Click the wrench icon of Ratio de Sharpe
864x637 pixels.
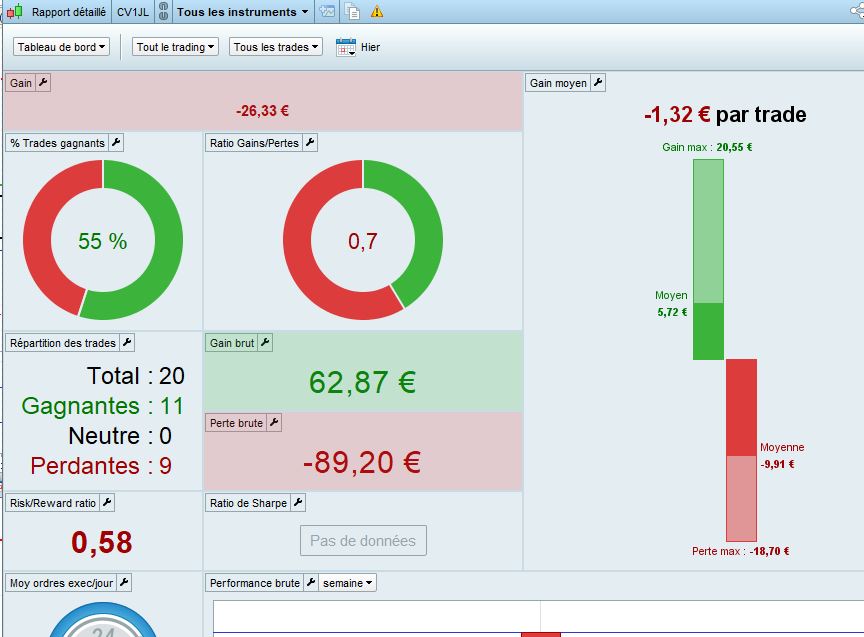[x=298, y=503]
